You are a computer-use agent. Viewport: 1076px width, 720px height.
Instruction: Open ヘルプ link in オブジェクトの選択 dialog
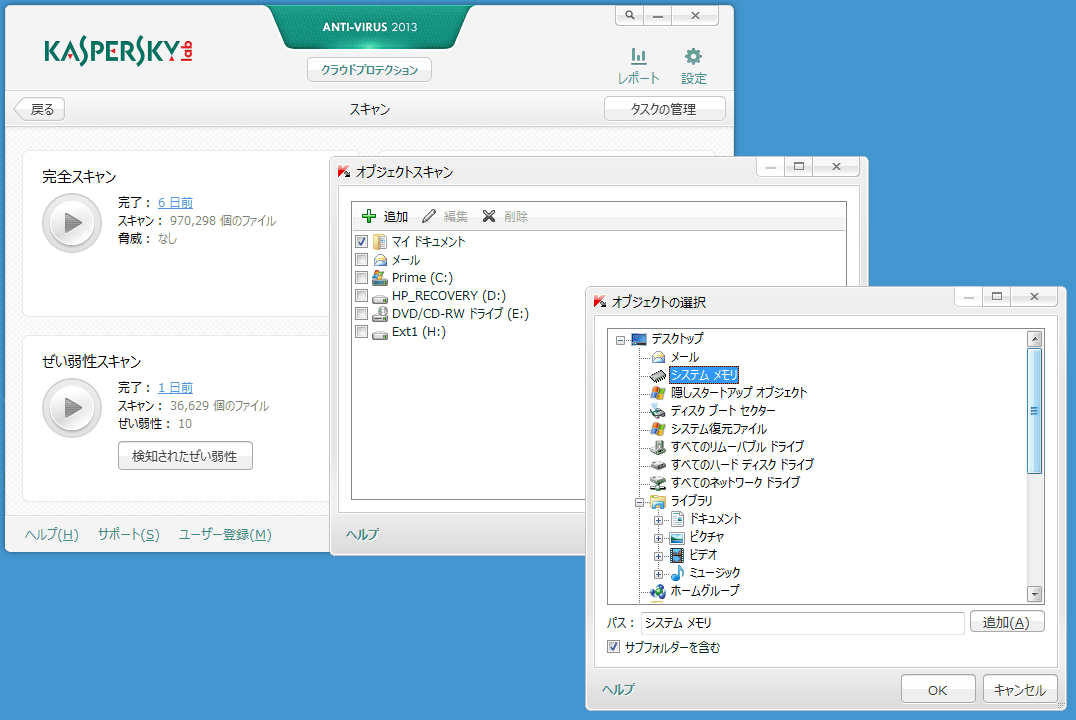coord(618,689)
